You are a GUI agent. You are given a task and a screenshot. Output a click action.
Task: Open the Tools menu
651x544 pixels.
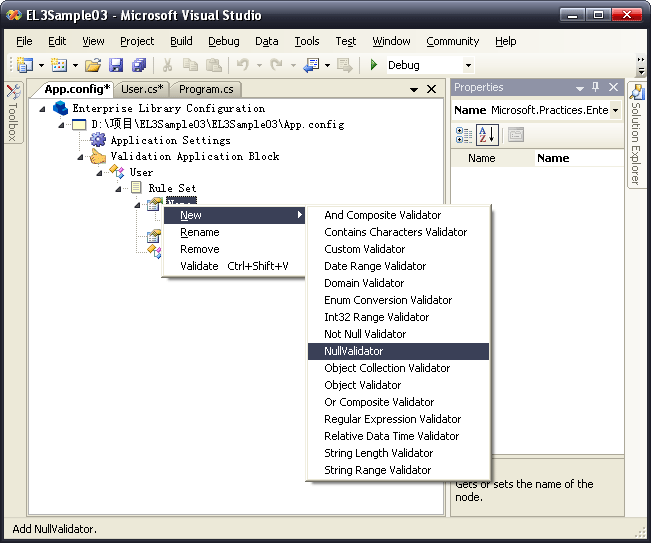[307, 41]
